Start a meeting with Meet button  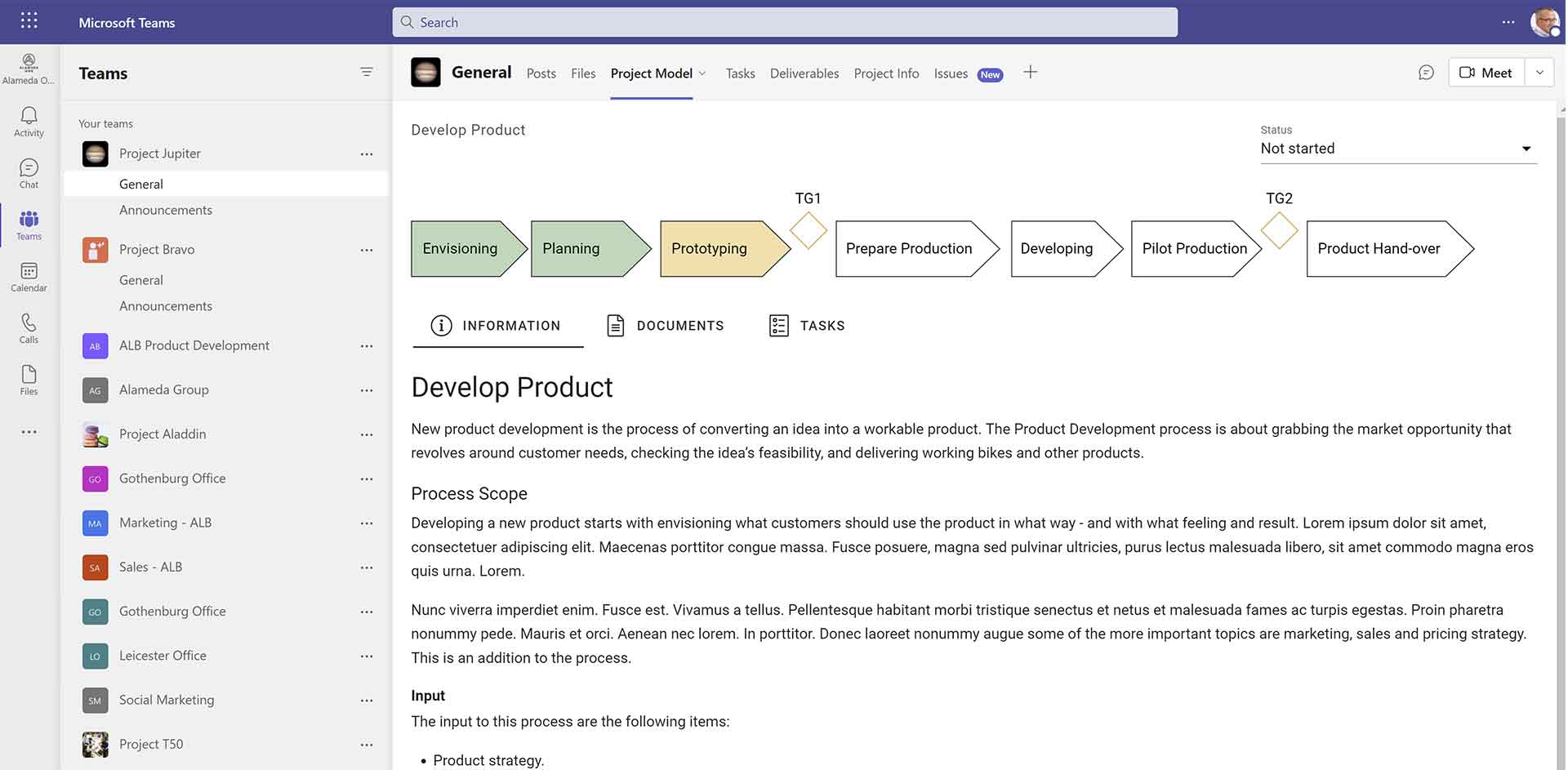(x=1486, y=73)
